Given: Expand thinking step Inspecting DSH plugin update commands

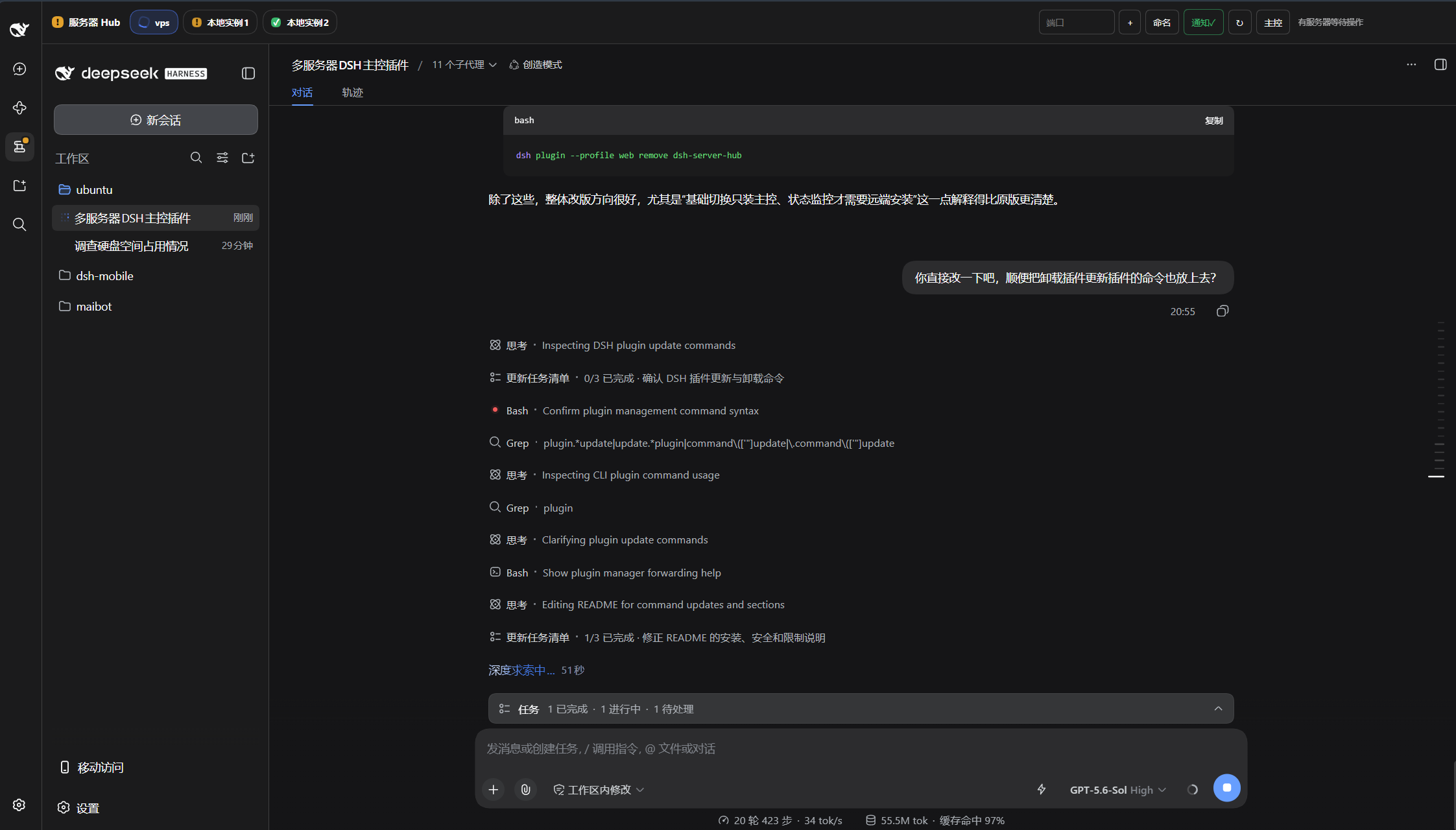Looking at the screenshot, I should [x=613, y=345].
